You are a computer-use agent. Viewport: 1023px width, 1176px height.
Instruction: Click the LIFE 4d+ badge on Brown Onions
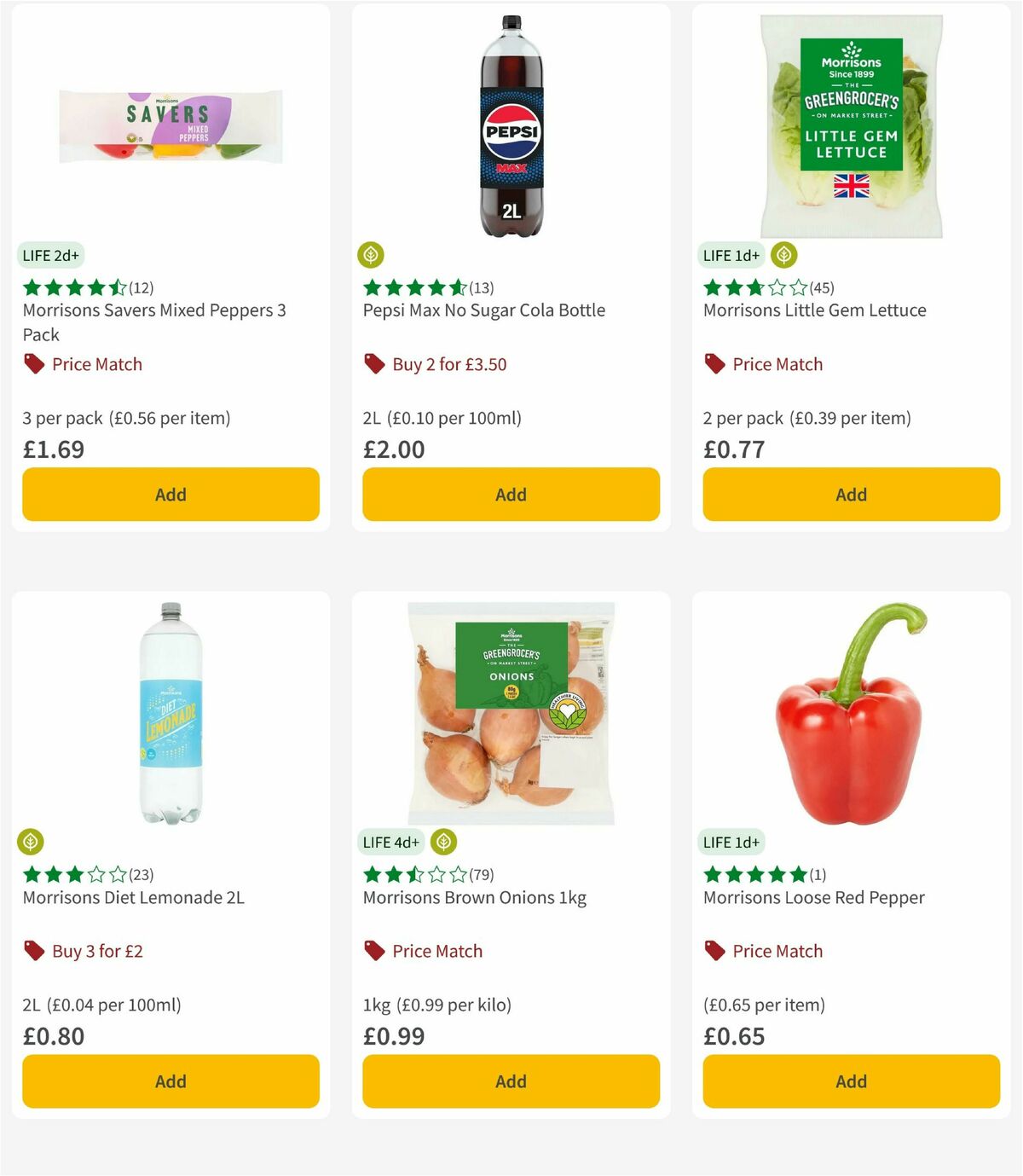click(x=391, y=841)
